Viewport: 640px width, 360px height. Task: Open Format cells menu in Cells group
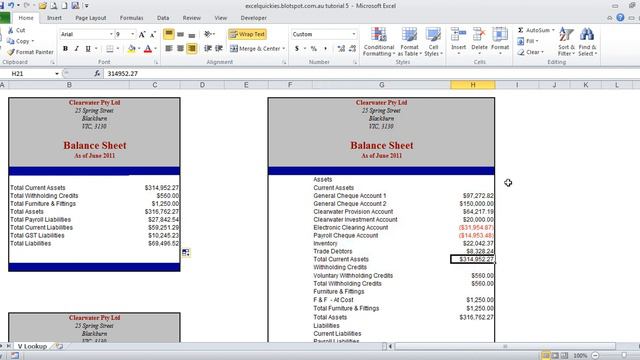point(500,41)
